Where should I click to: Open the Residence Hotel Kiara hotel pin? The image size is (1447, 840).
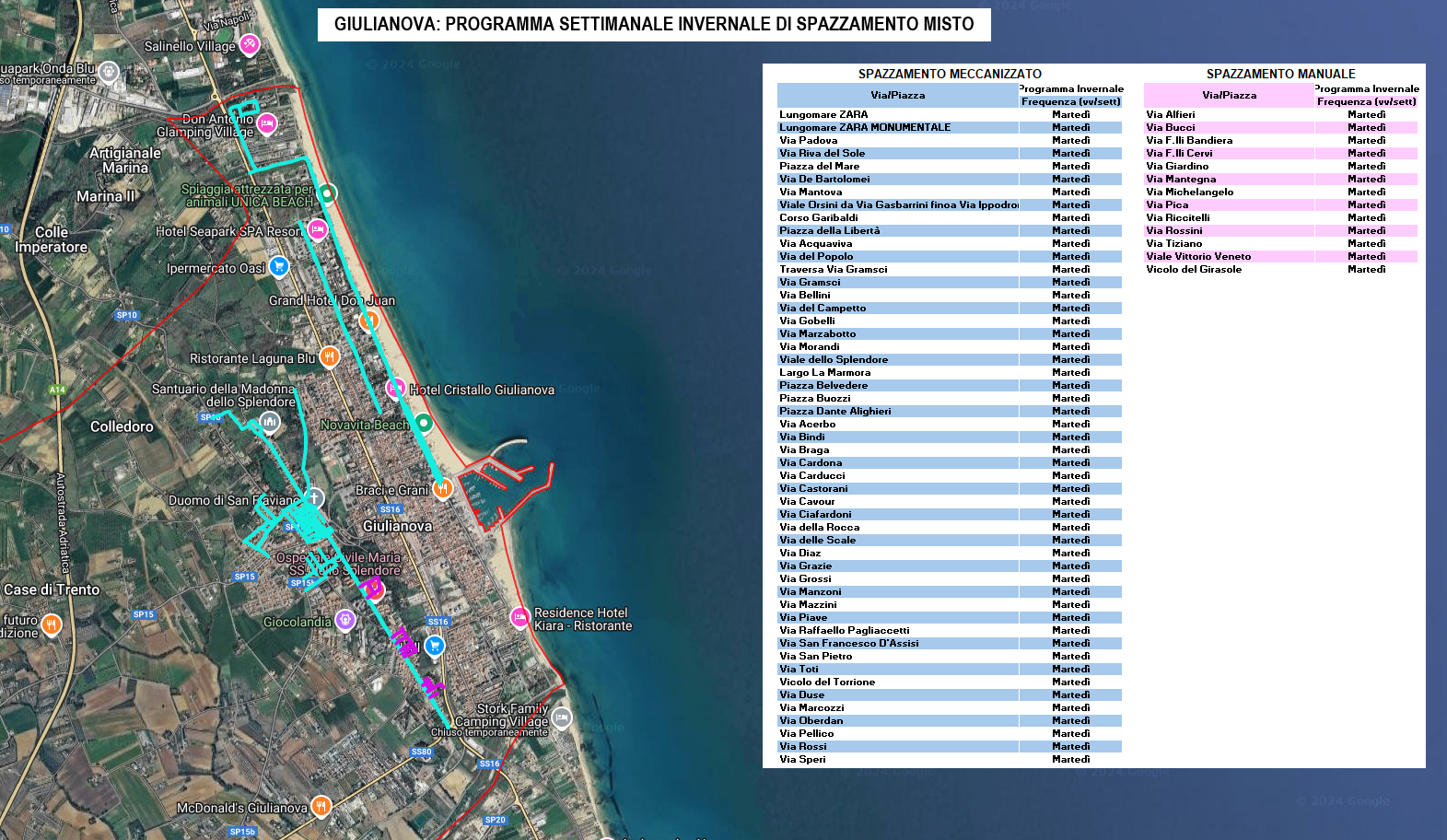click(x=519, y=617)
